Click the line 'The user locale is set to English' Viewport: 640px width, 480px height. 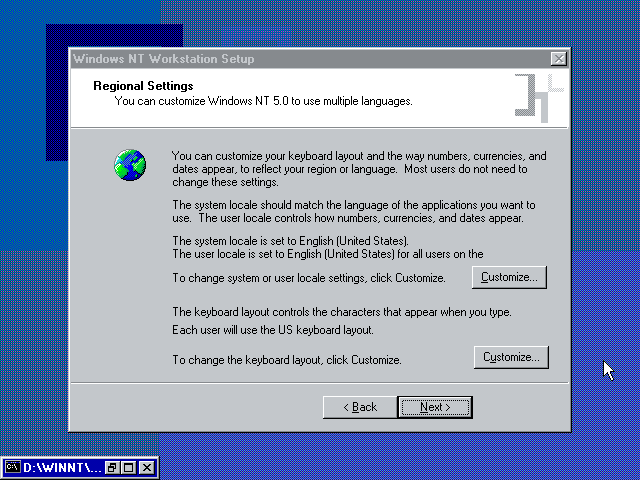(x=328, y=254)
